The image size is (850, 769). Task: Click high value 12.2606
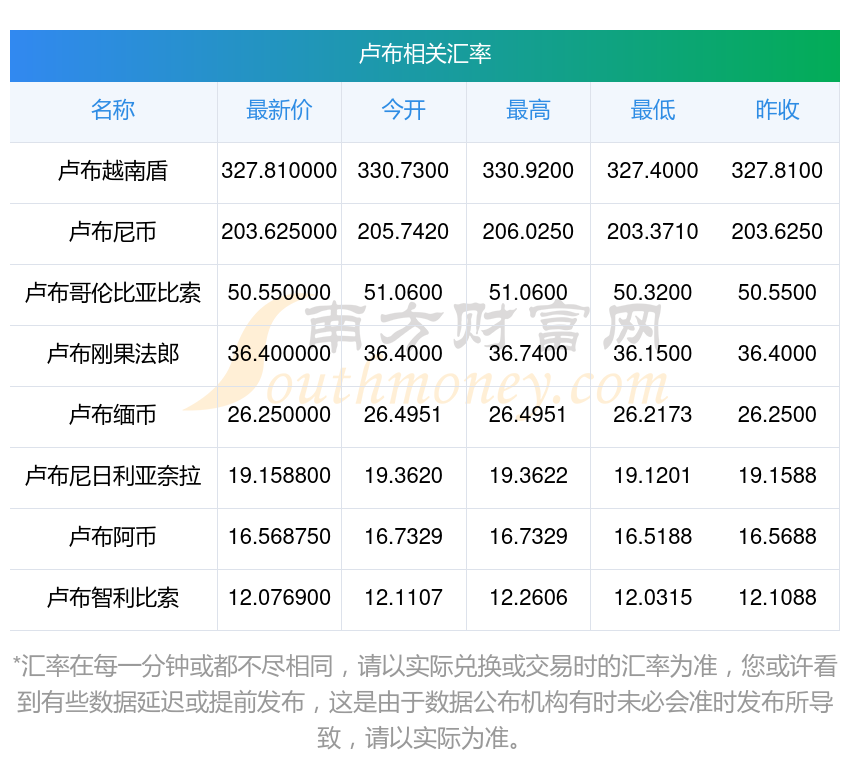click(528, 598)
